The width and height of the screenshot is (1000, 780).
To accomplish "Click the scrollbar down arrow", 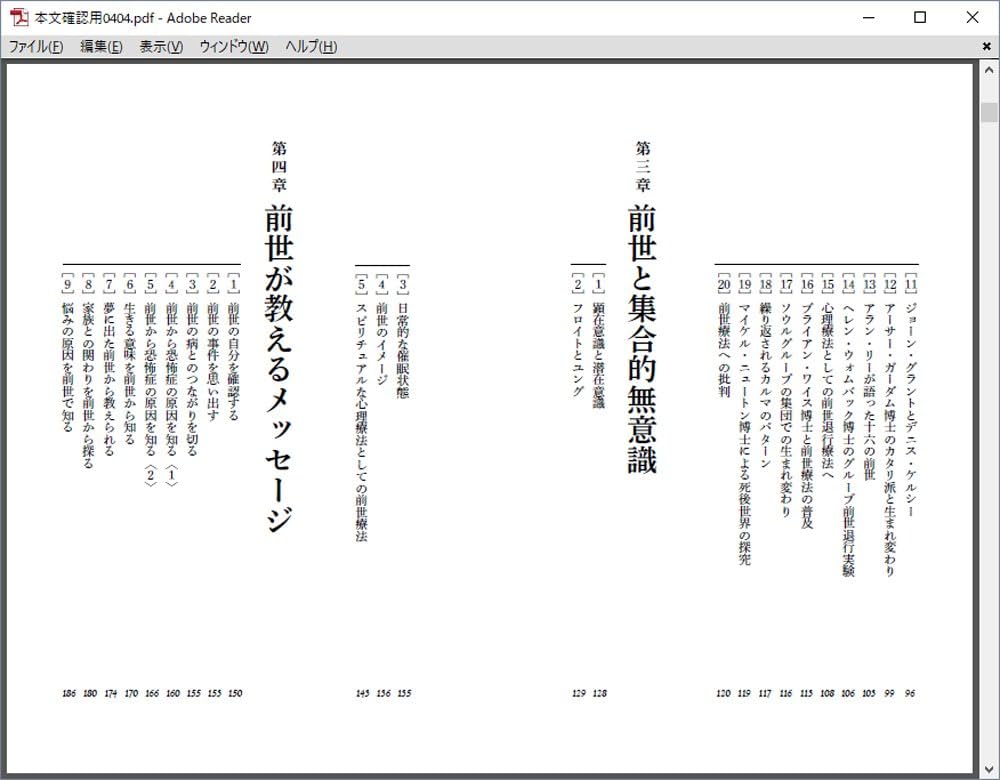I will [x=991, y=769].
